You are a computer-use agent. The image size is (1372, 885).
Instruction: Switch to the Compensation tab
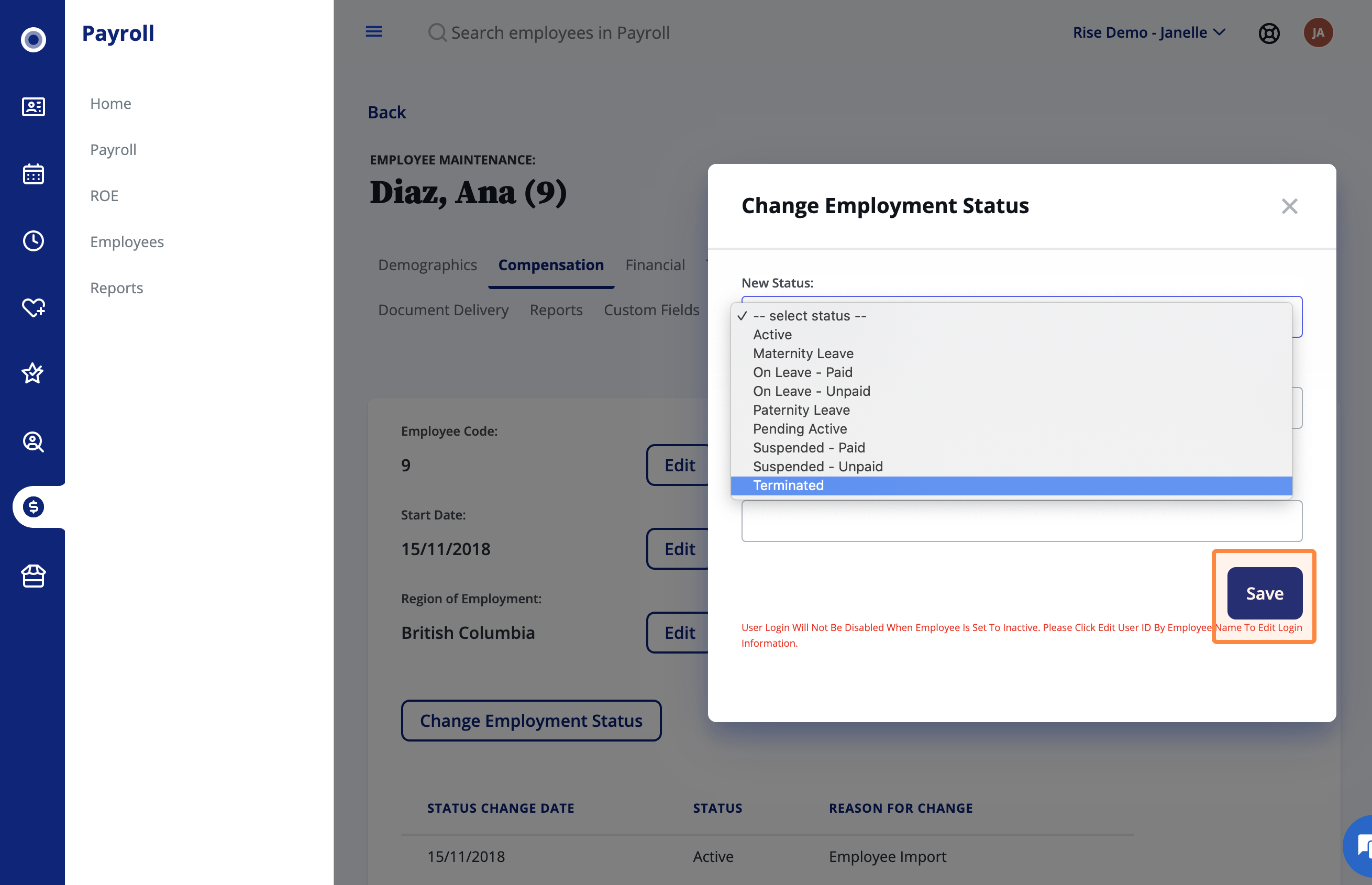point(550,265)
